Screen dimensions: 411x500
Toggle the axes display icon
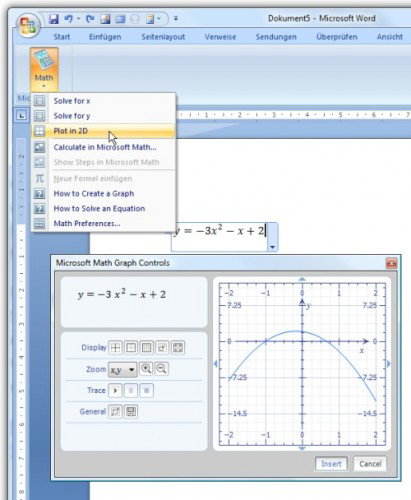tap(115, 347)
